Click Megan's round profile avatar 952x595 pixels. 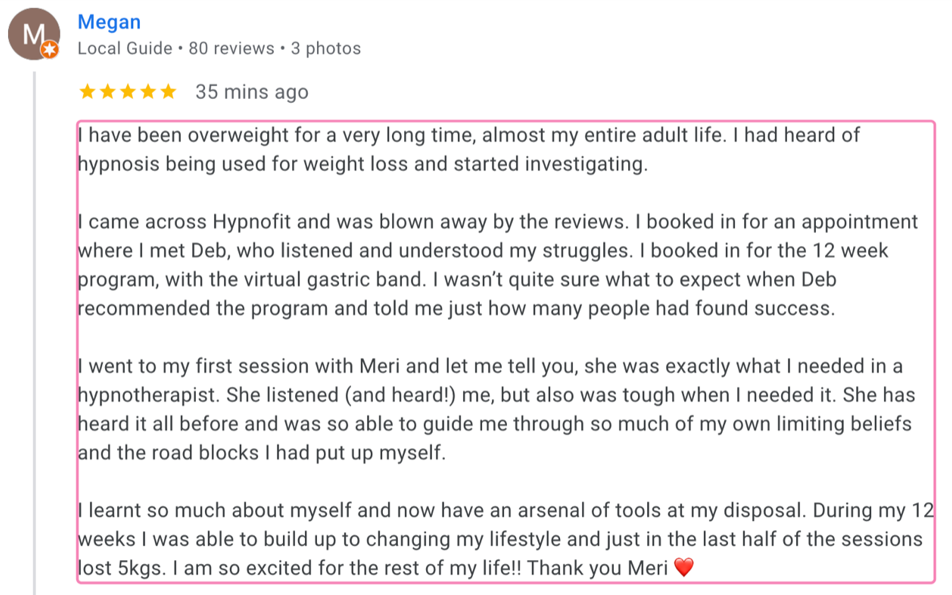pos(33,34)
